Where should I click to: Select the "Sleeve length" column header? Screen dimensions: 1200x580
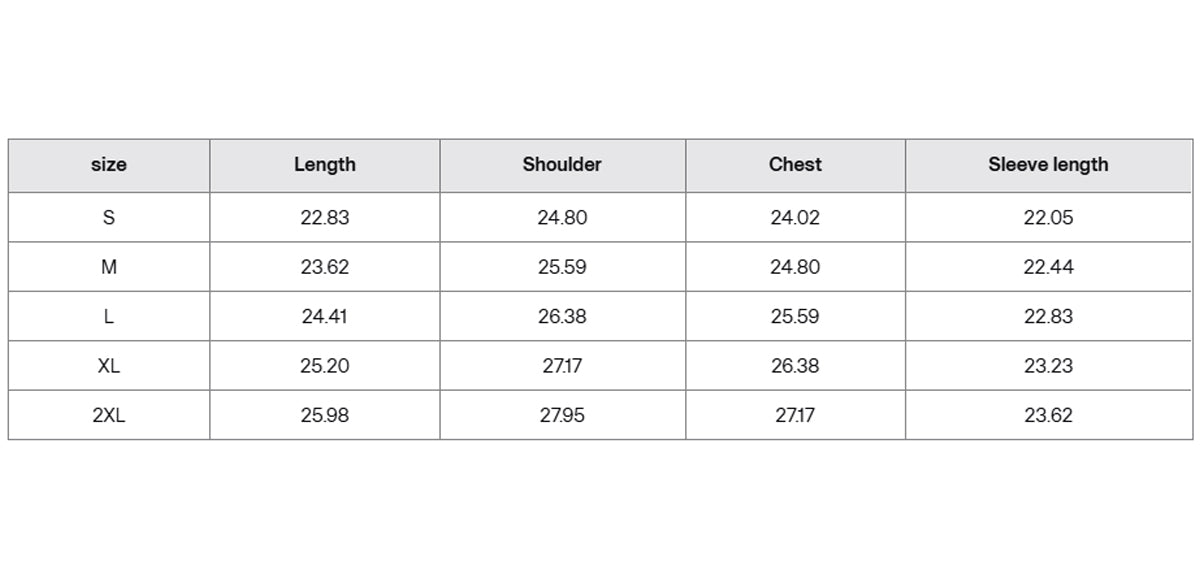click(x=1048, y=165)
